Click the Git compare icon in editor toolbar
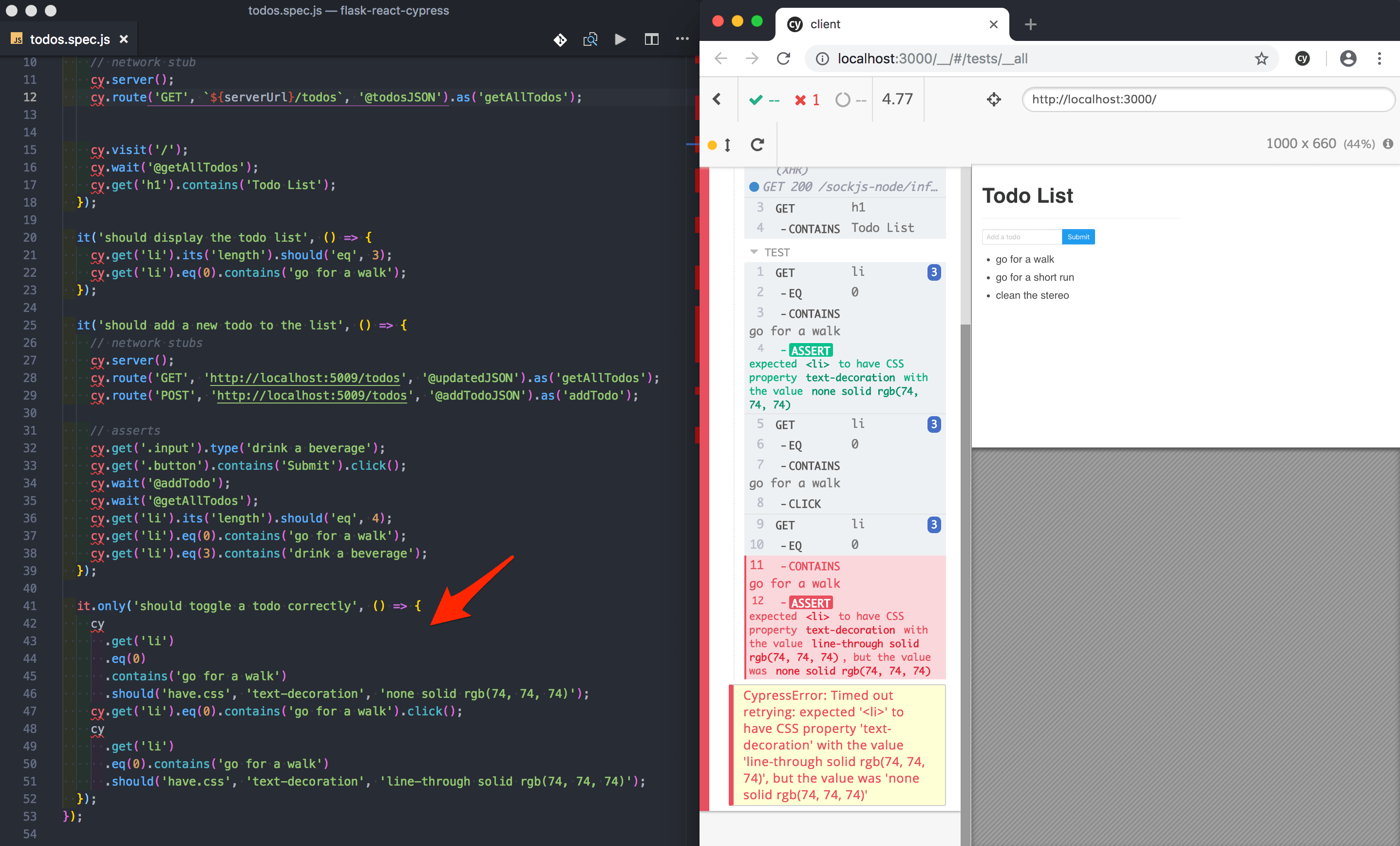 pos(560,39)
